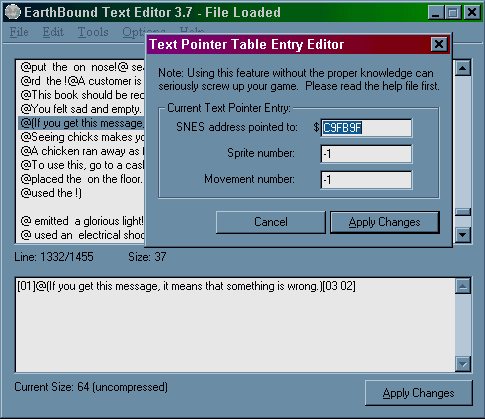Click the SNES address pointed to field

[366, 128]
